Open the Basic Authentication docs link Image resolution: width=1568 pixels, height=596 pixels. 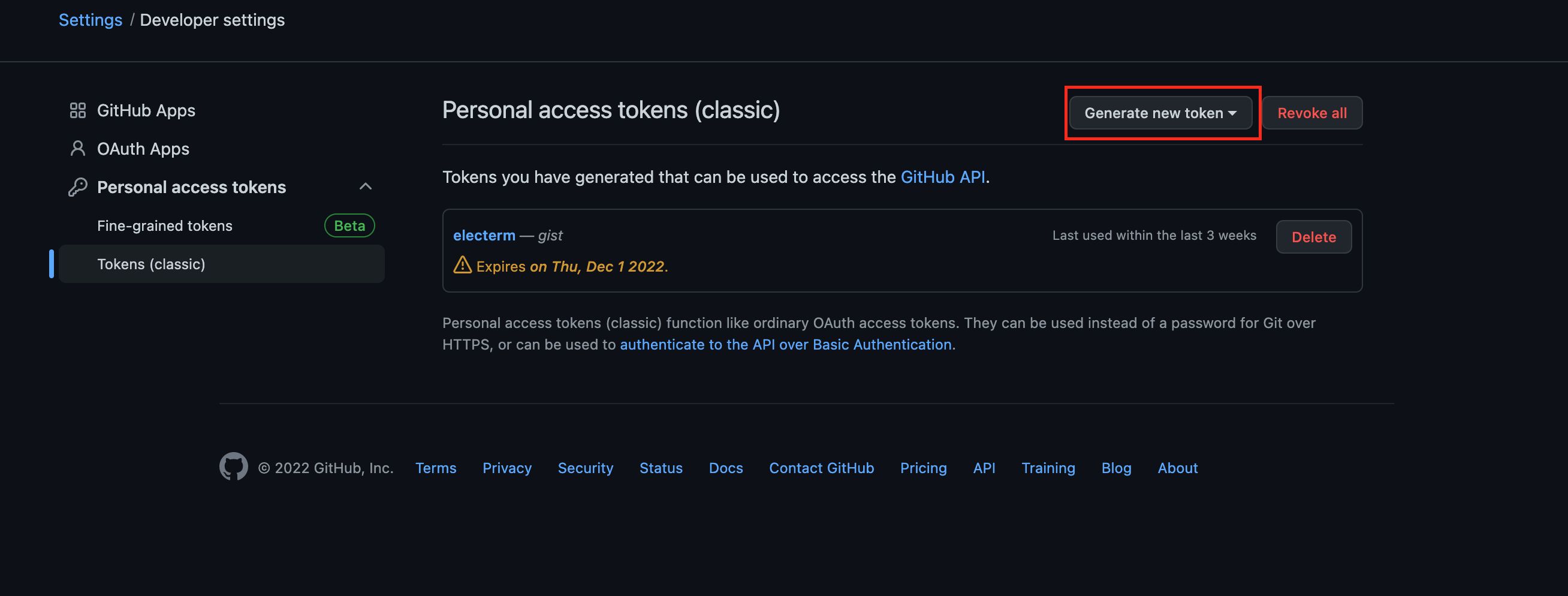(785, 345)
